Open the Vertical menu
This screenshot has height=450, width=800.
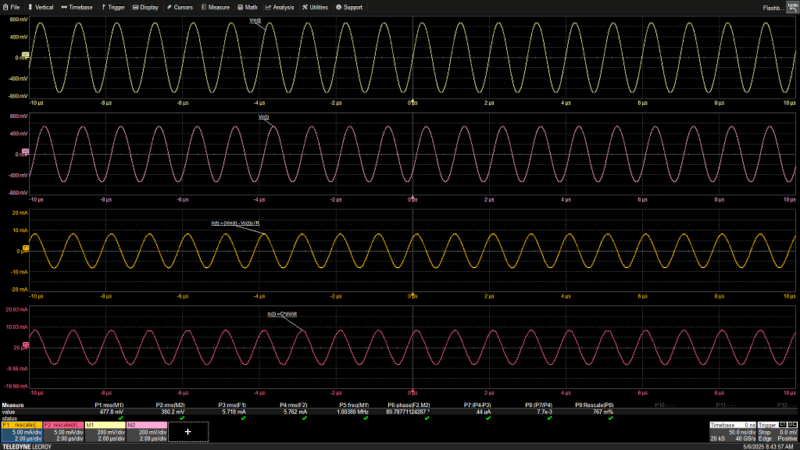pyautogui.click(x=42, y=7)
